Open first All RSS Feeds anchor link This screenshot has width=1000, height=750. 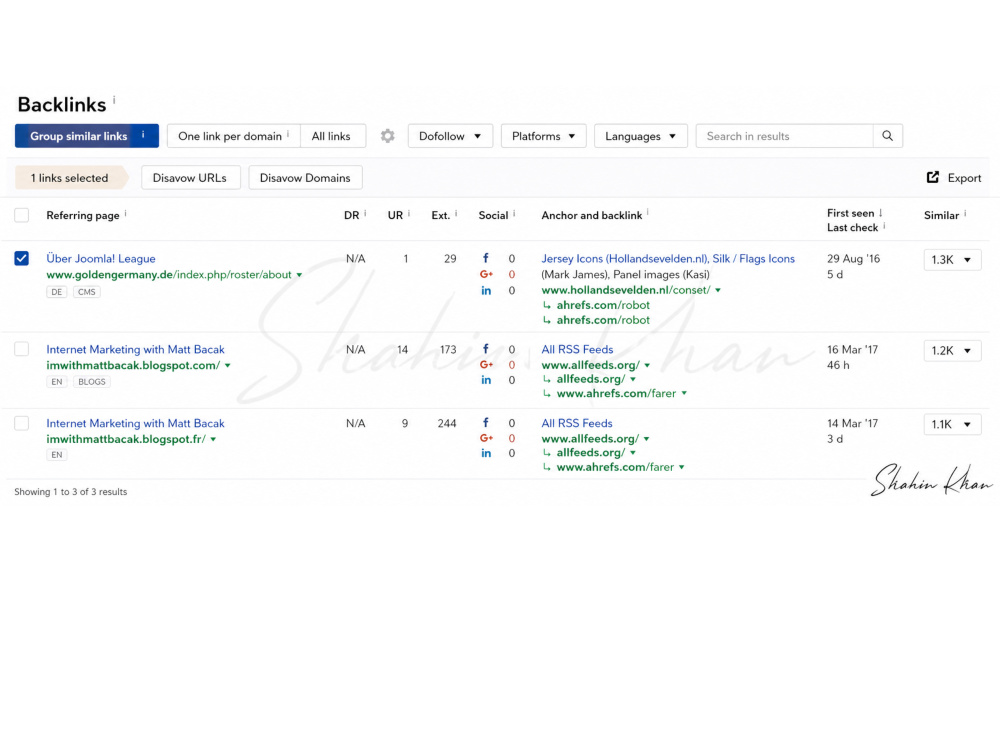click(577, 349)
